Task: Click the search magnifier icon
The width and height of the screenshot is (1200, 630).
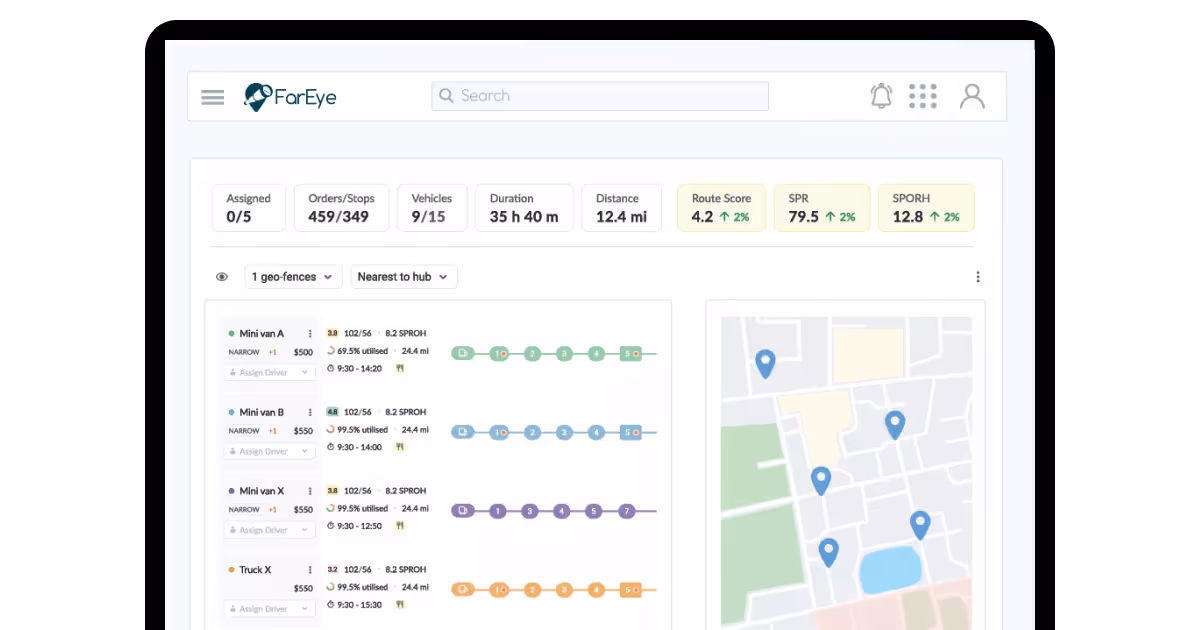Action: click(447, 96)
